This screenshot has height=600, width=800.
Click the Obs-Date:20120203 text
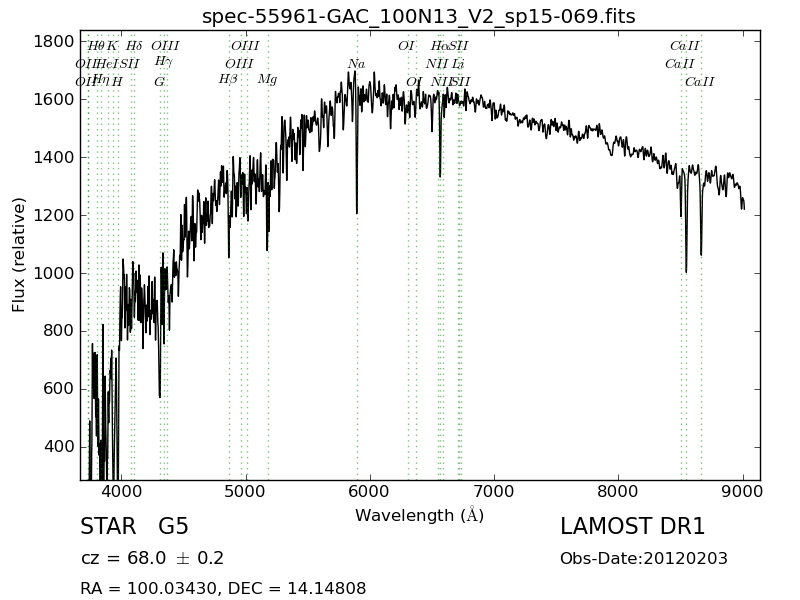(x=644, y=559)
